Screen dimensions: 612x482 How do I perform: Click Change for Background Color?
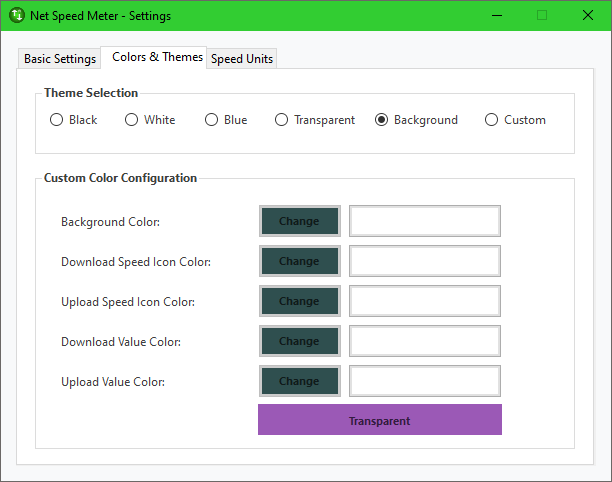pyautogui.click(x=299, y=221)
